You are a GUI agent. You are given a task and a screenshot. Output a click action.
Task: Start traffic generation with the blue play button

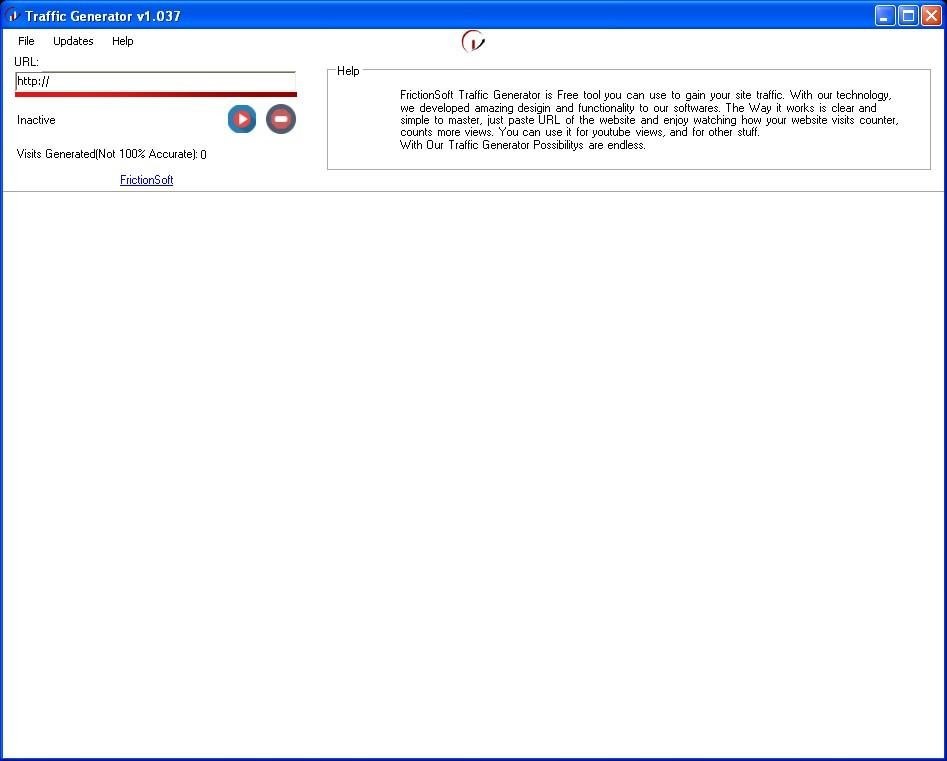tap(242, 119)
